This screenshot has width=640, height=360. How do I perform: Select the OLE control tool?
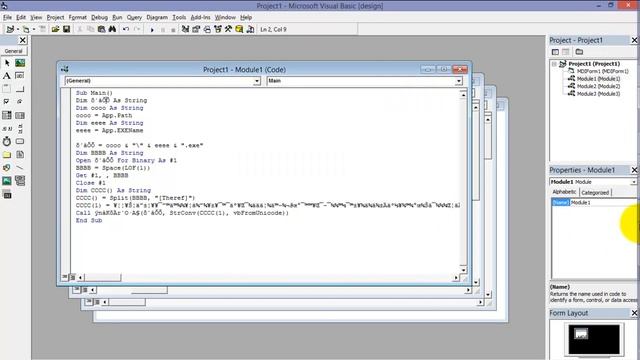coord(7,195)
